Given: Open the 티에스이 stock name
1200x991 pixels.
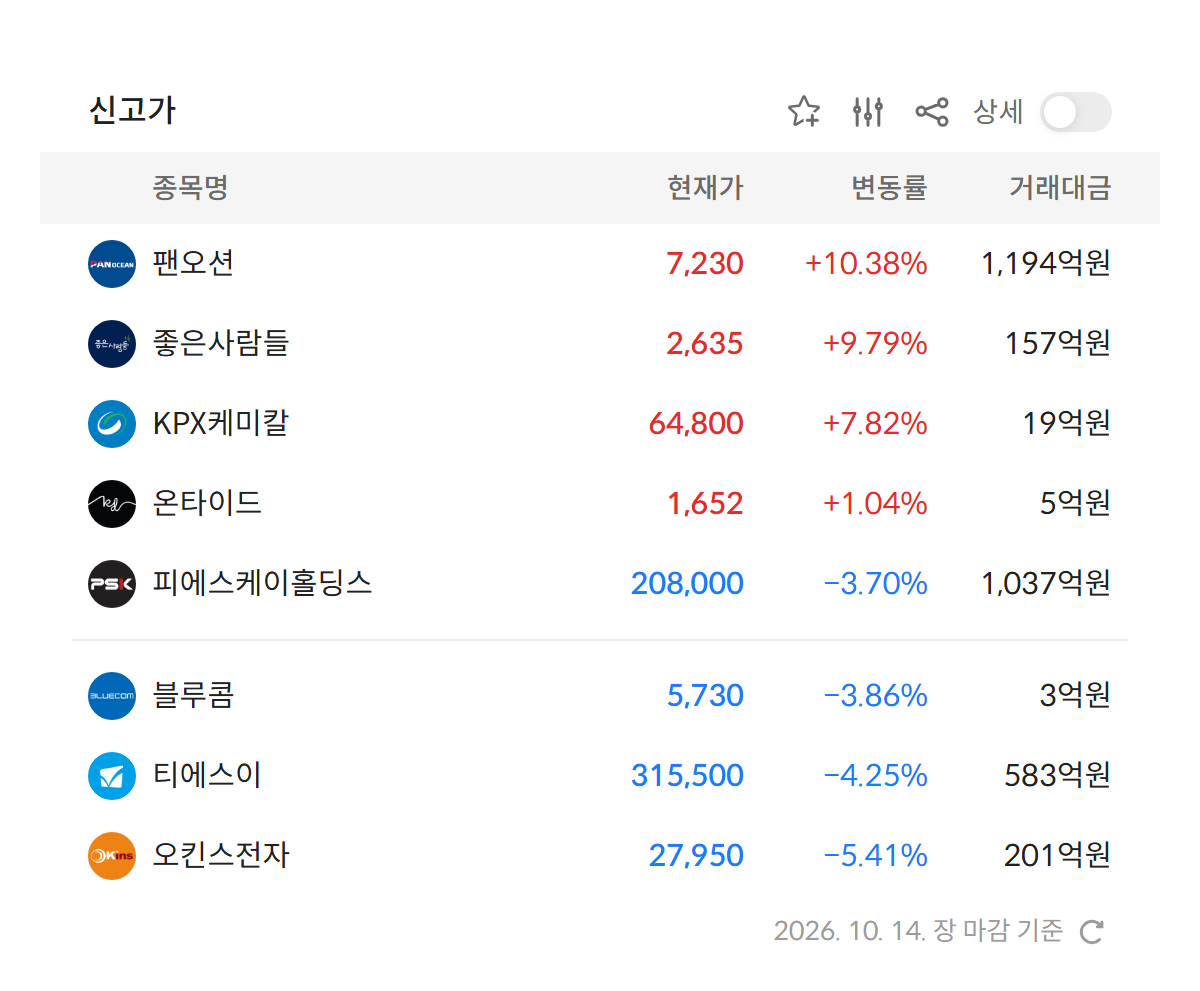Looking at the screenshot, I should click(x=207, y=776).
